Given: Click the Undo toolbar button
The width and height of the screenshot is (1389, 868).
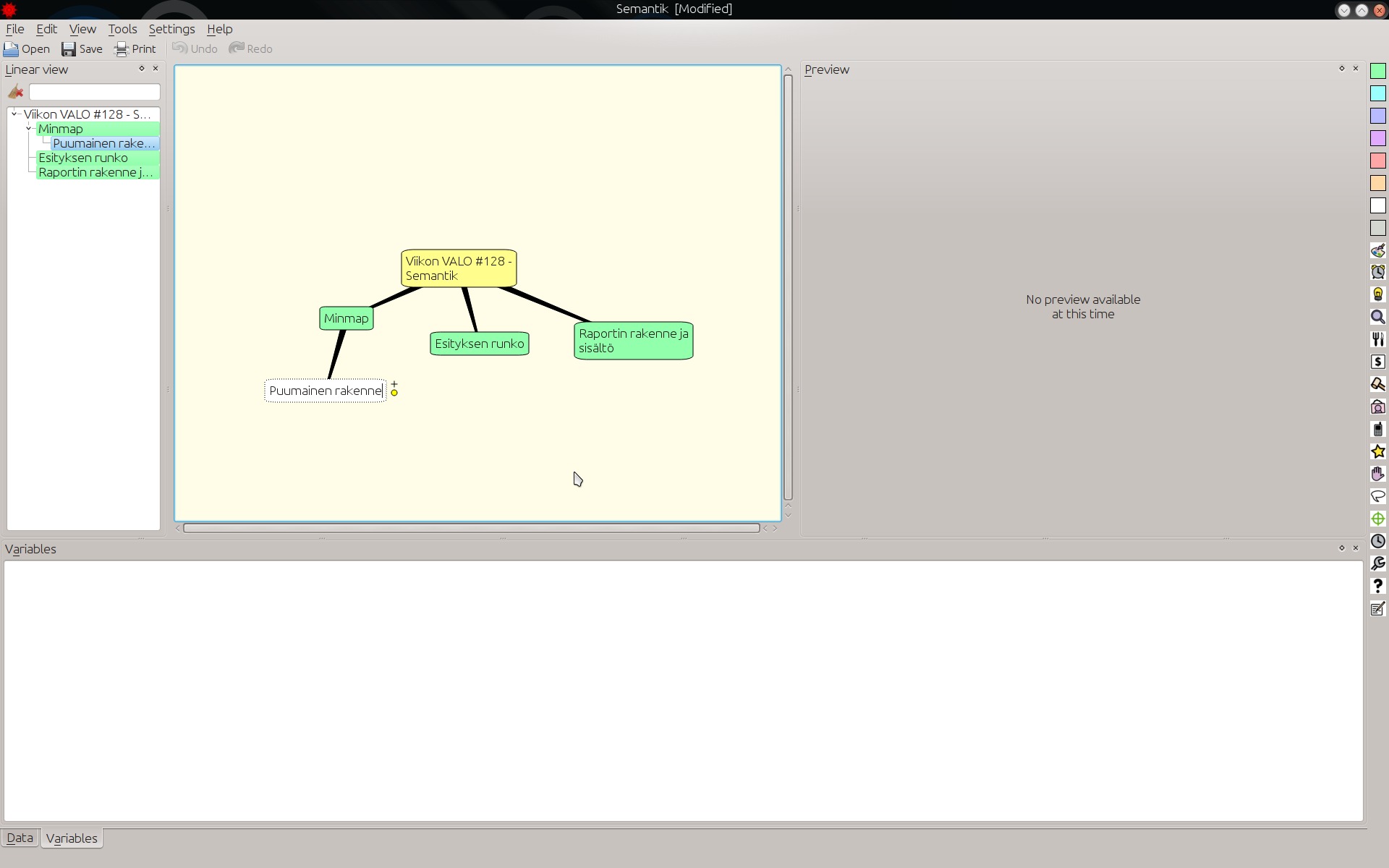Looking at the screenshot, I should coord(195,48).
